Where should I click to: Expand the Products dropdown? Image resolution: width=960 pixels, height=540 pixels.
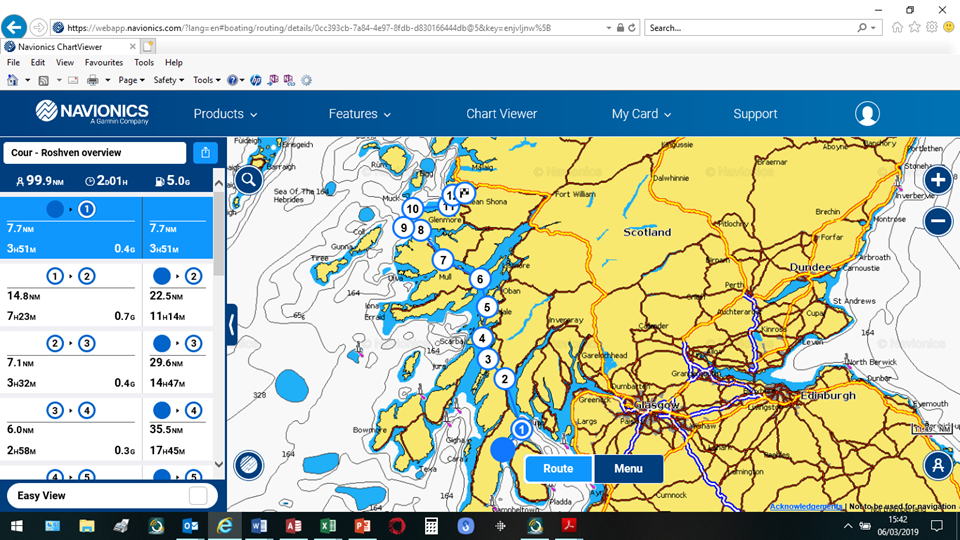225,114
